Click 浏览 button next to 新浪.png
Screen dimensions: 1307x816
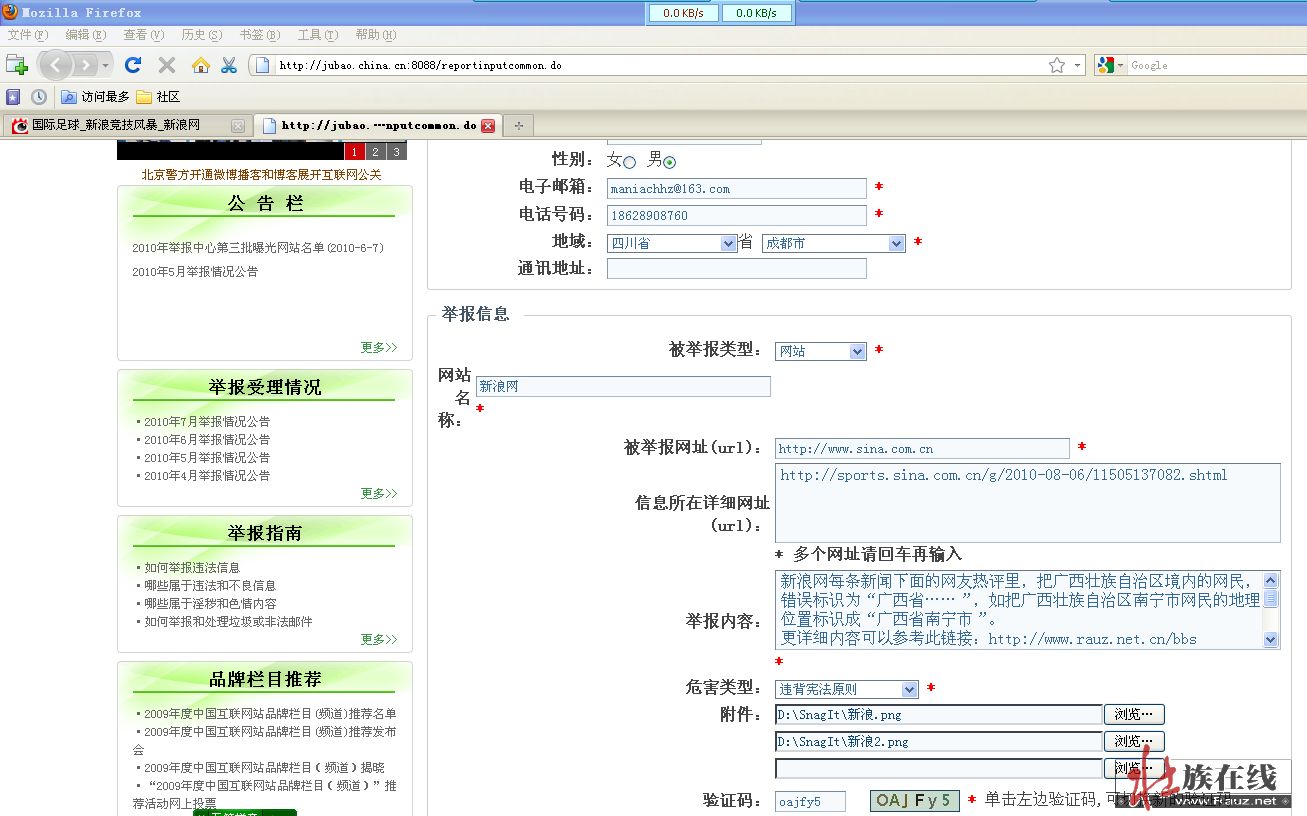point(1133,714)
